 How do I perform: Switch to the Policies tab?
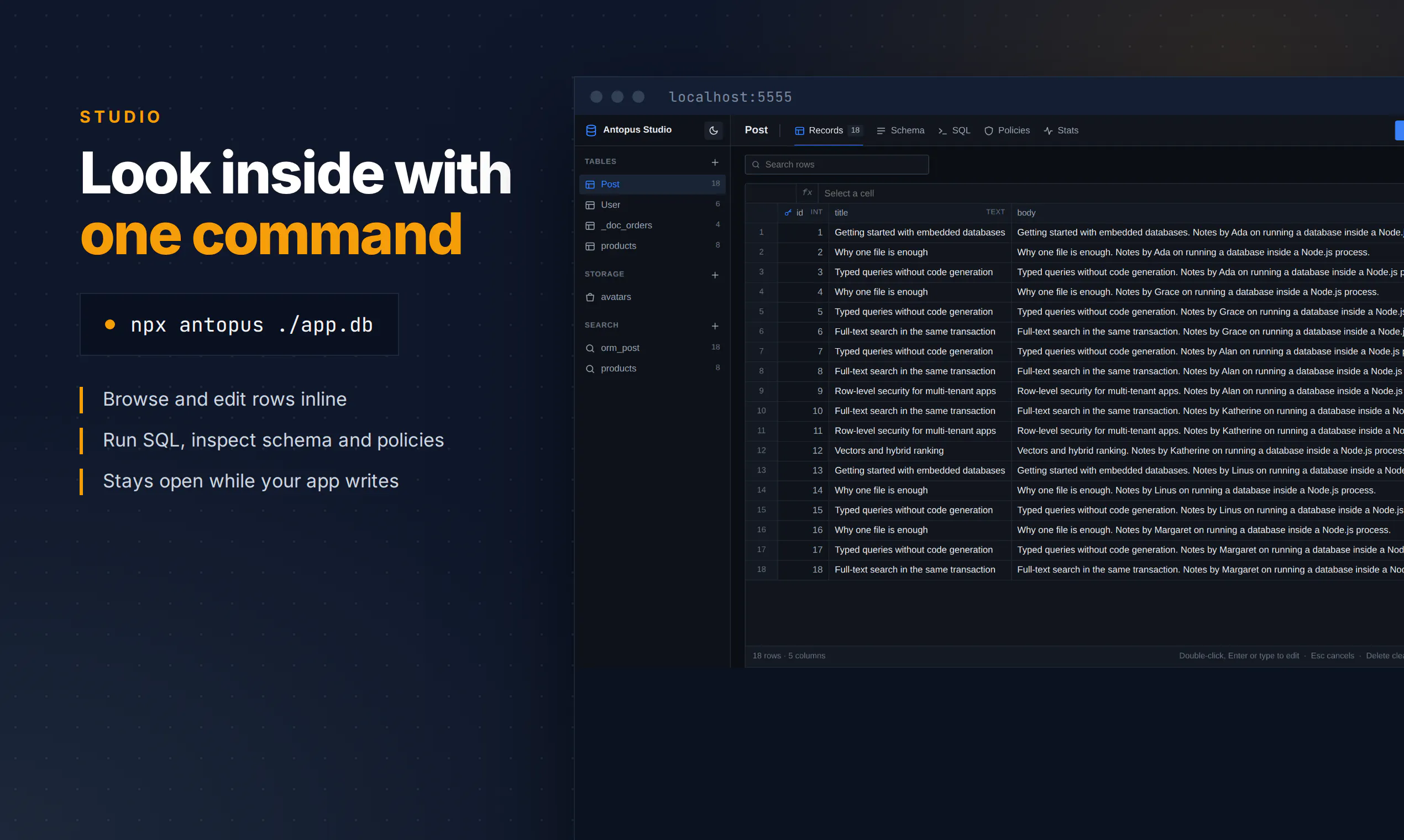click(x=1007, y=130)
